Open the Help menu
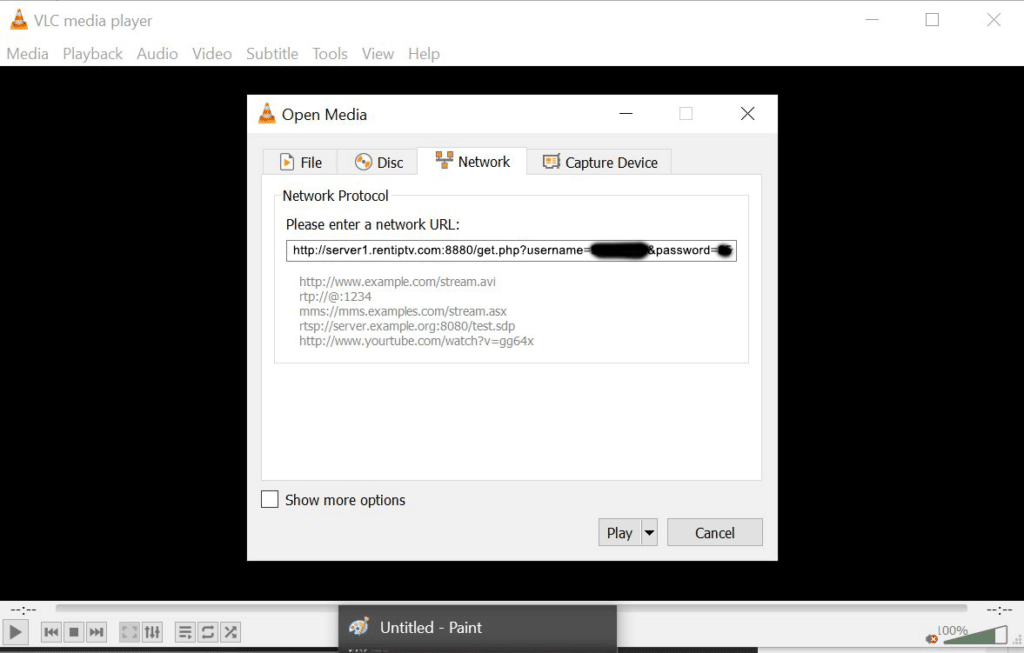This screenshot has height=653, width=1024. pyautogui.click(x=424, y=54)
